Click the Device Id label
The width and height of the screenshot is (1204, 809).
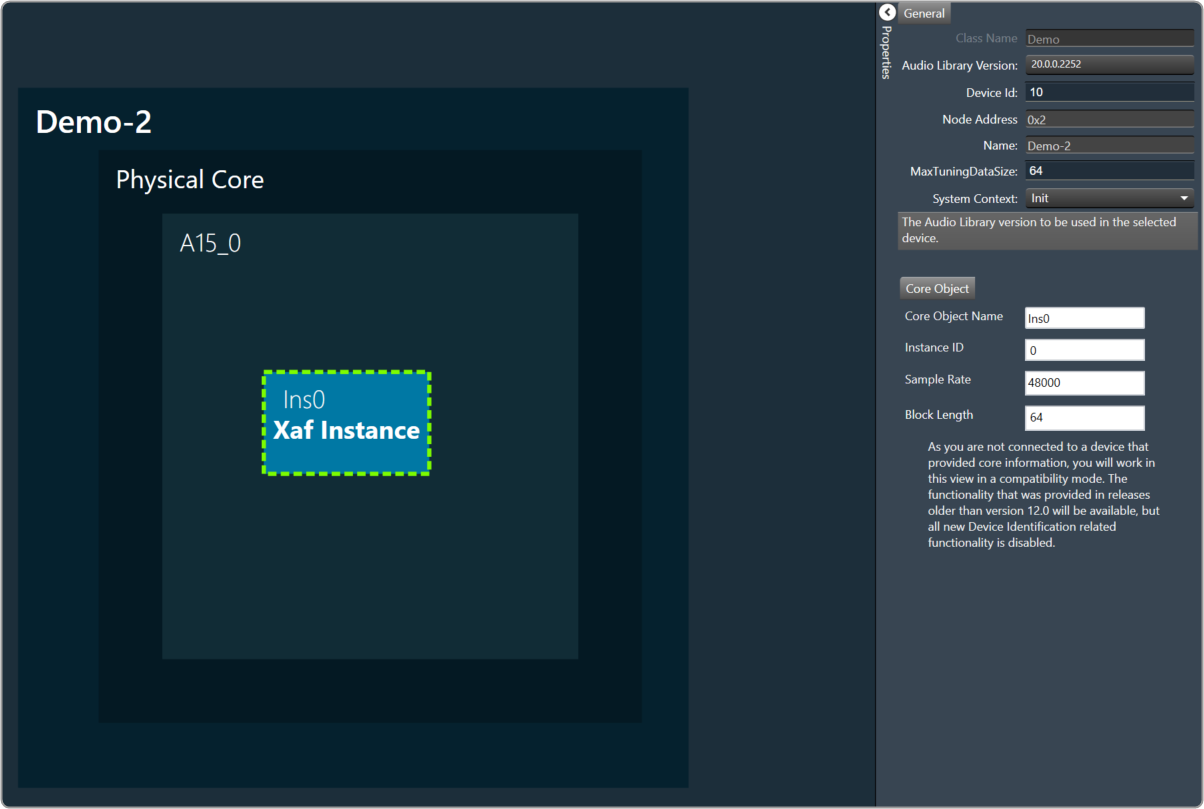992,93
